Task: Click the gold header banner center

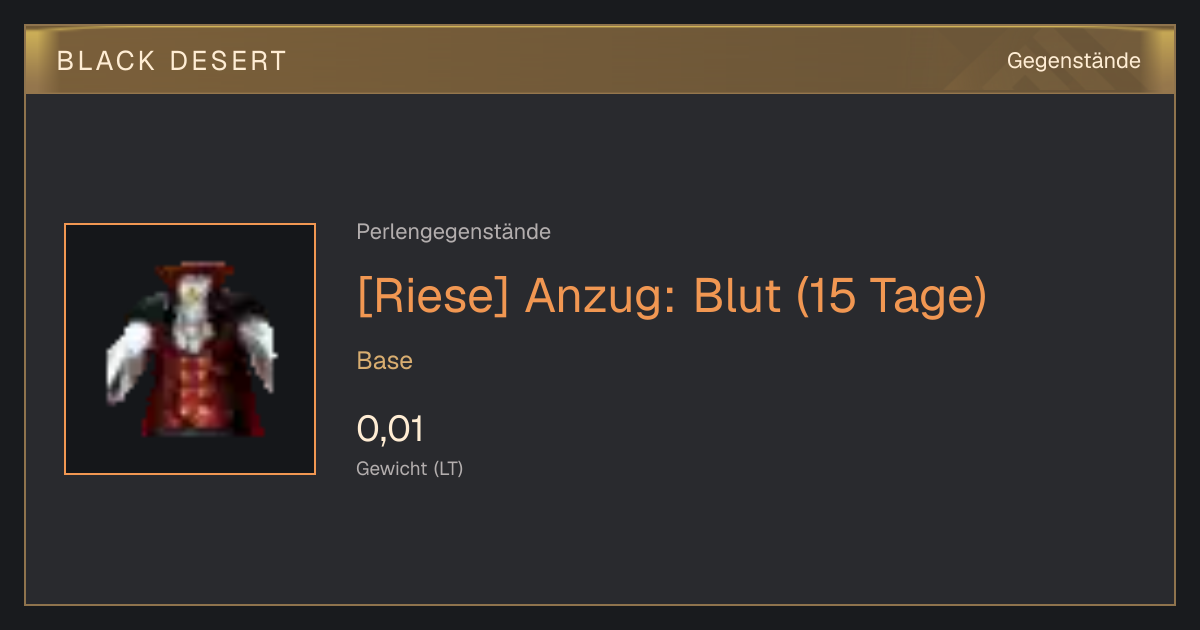Action: click(x=600, y=60)
